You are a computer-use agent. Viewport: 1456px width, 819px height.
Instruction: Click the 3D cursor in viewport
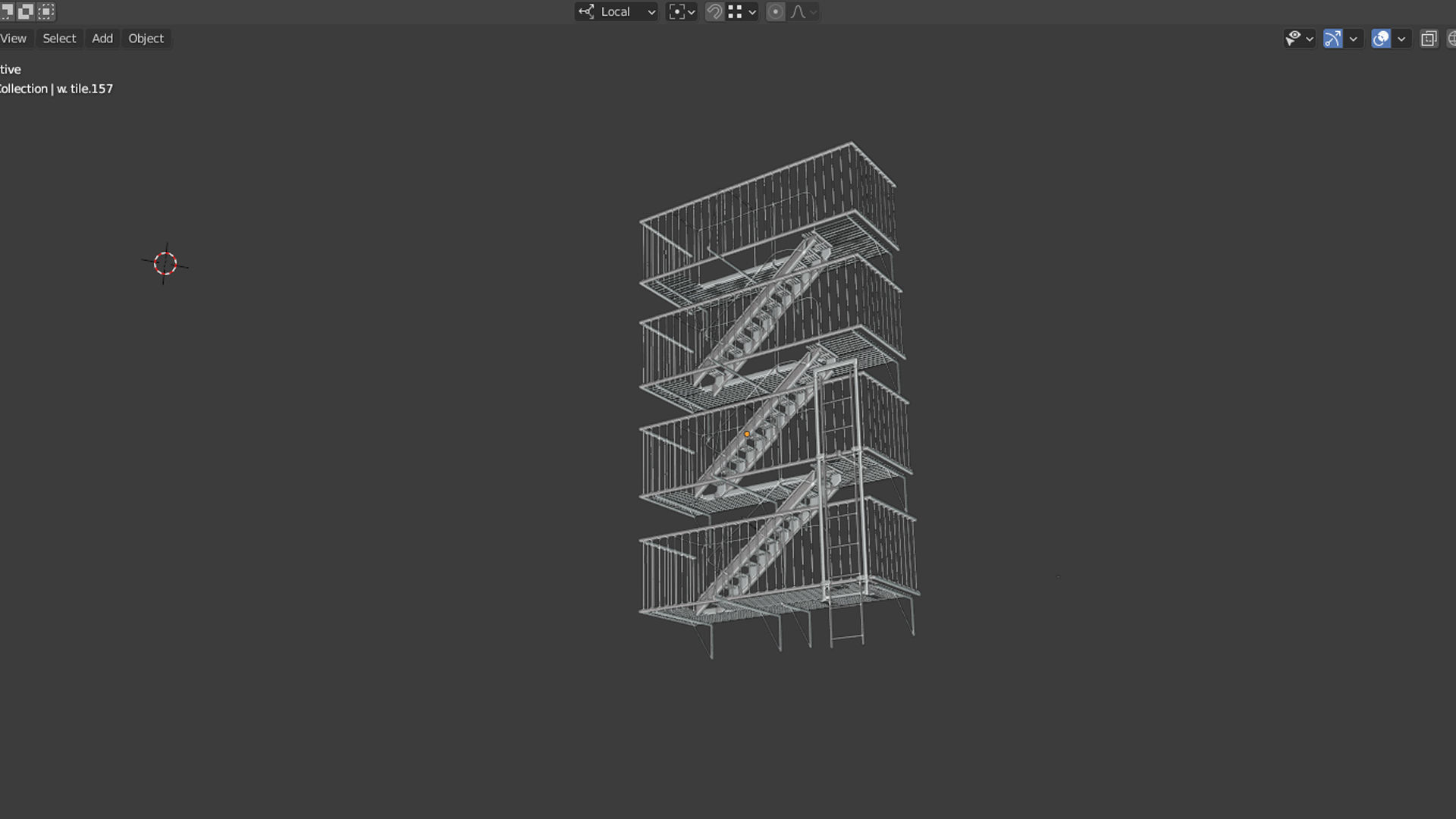pyautogui.click(x=165, y=264)
